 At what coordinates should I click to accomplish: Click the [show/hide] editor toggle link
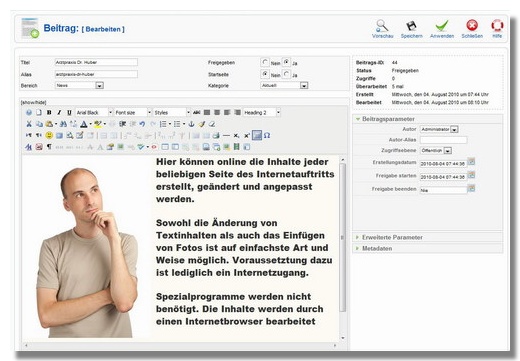pos(33,102)
